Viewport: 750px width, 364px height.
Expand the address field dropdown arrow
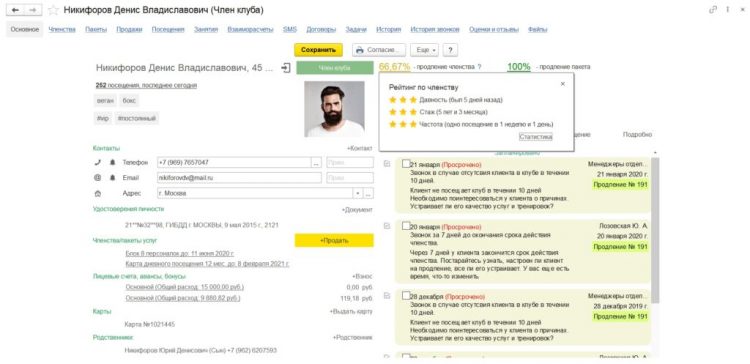358,194
